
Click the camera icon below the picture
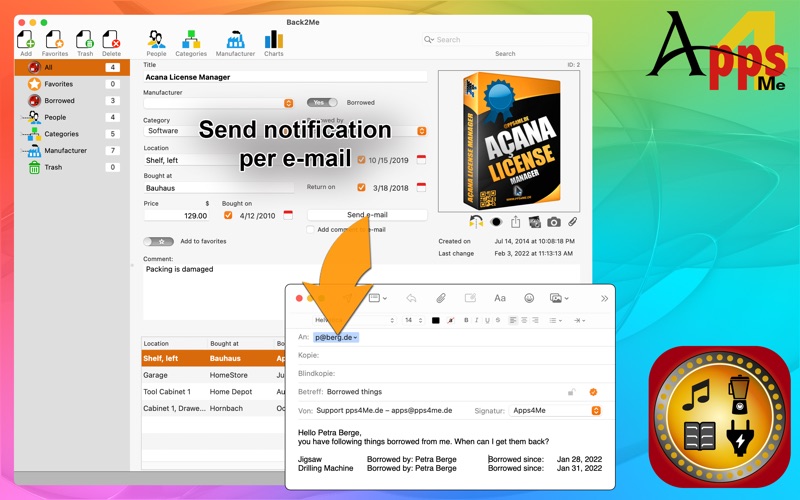coord(554,222)
